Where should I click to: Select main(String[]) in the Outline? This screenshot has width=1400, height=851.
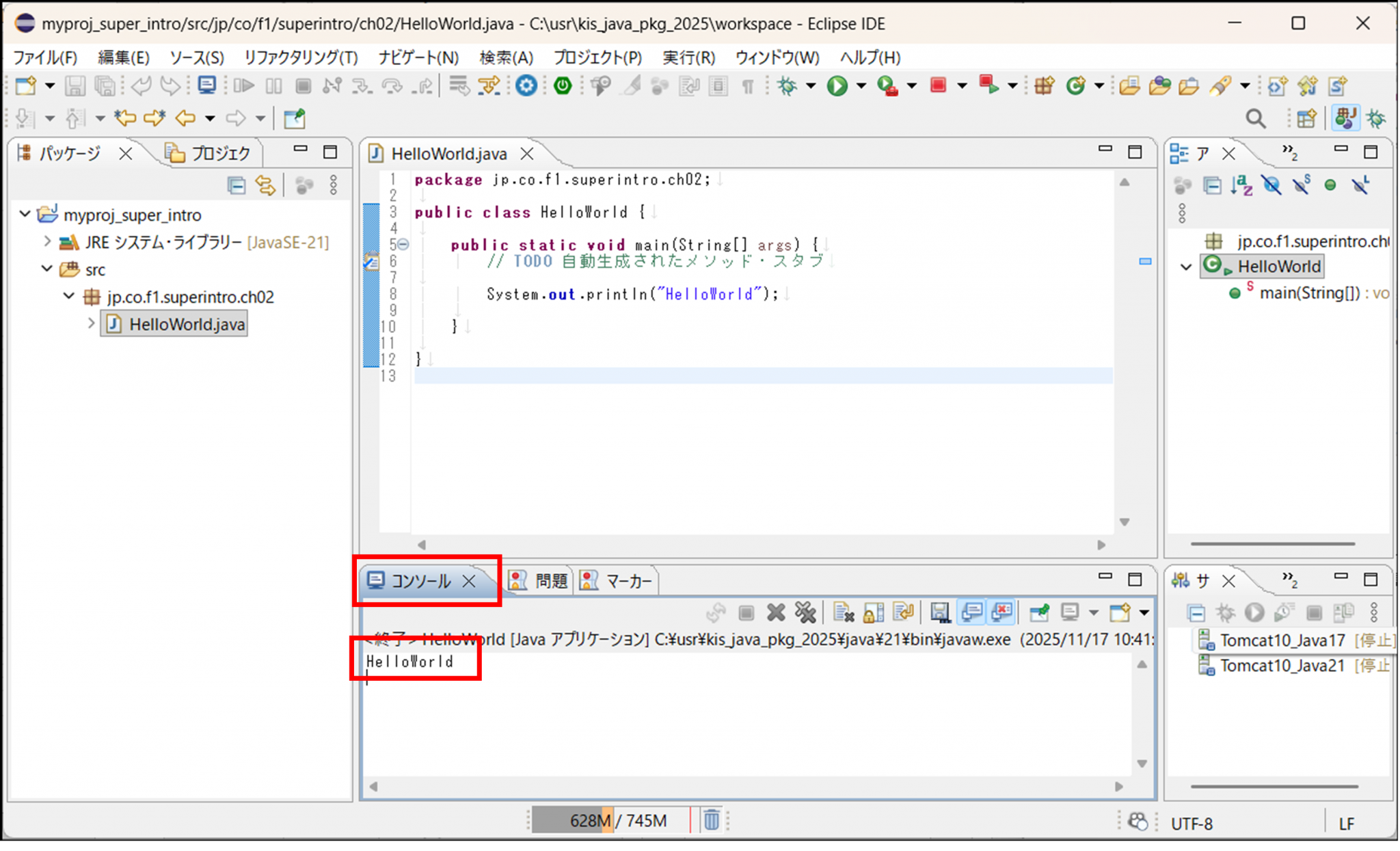(x=1308, y=293)
